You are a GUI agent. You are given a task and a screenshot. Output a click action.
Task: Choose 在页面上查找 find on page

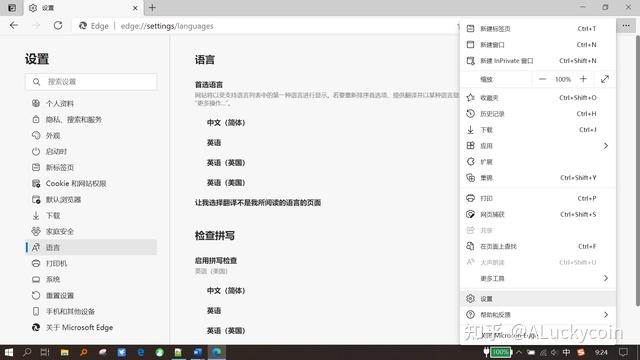click(x=538, y=246)
